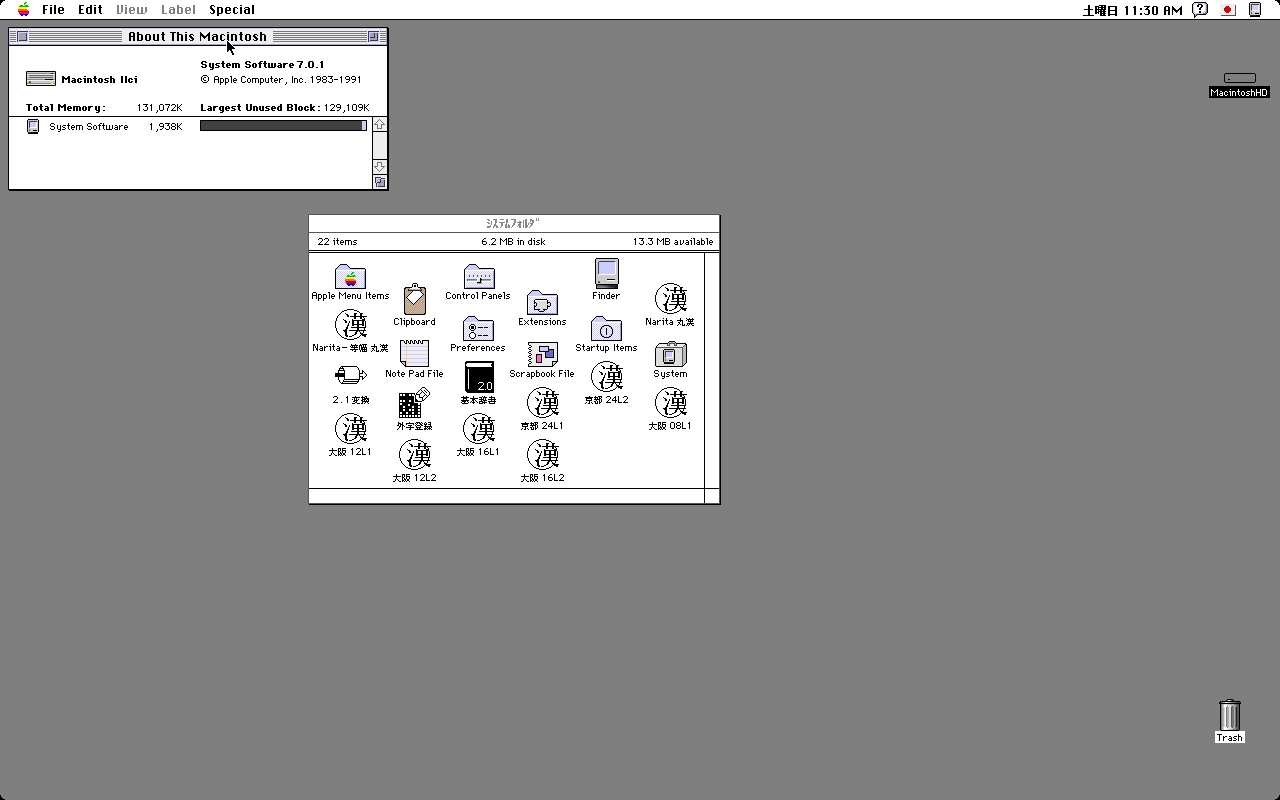Click the '13.3 MB available' text
This screenshot has height=800, width=1280.
click(673, 241)
